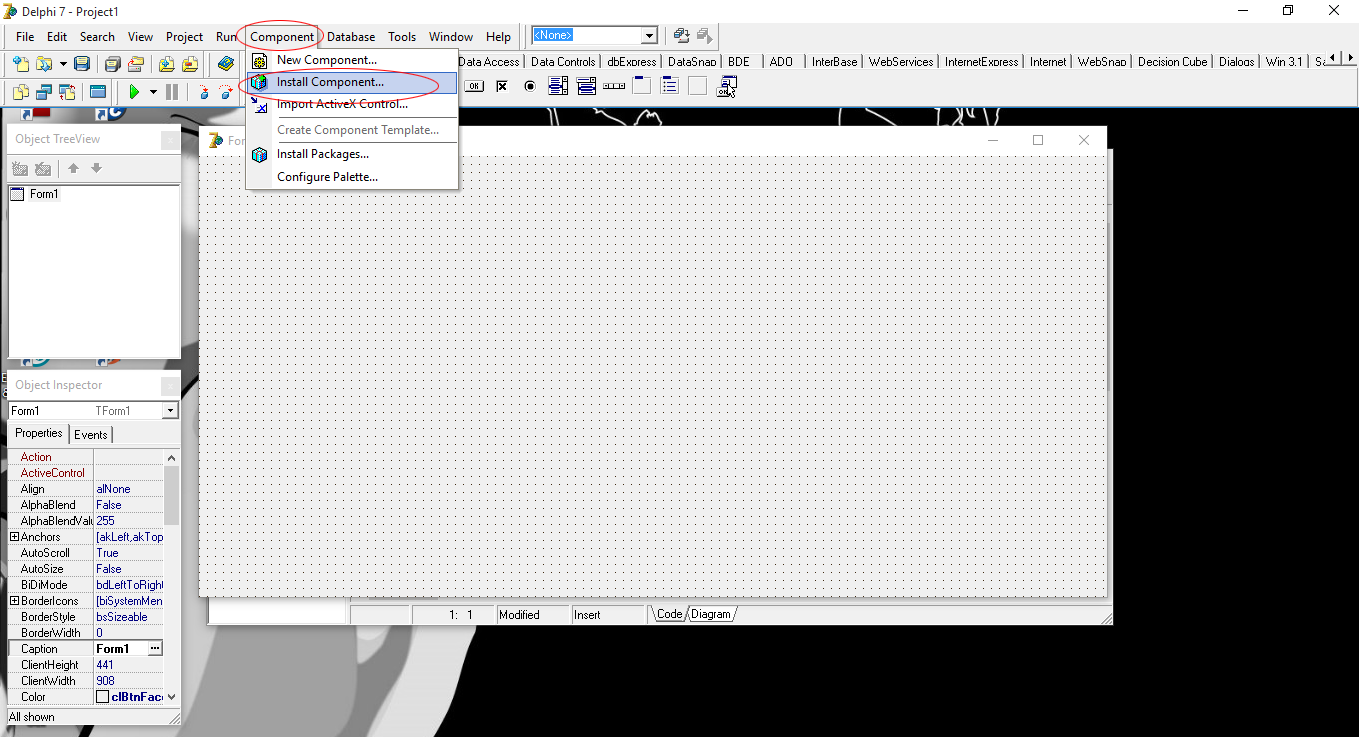Open the Tools menu
Screen dimensions: 1360x737
(402, 37)
